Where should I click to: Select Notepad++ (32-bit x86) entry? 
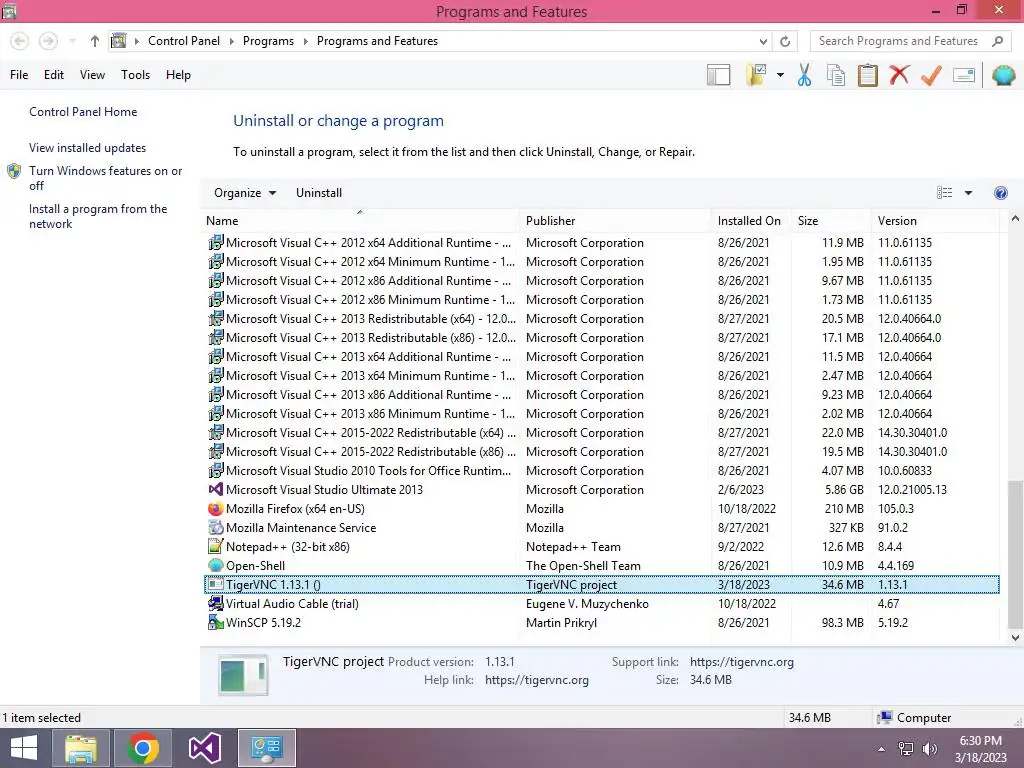[601, 547]
